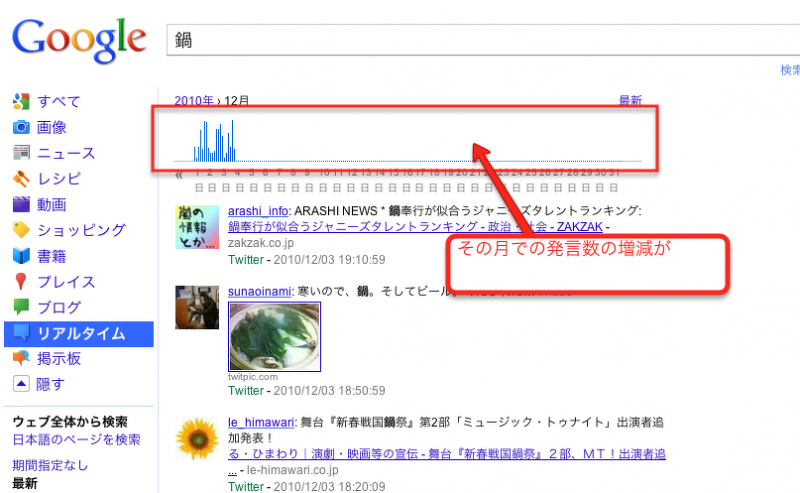Select the リアルタイム search mode label

click(x=81, y=333)
